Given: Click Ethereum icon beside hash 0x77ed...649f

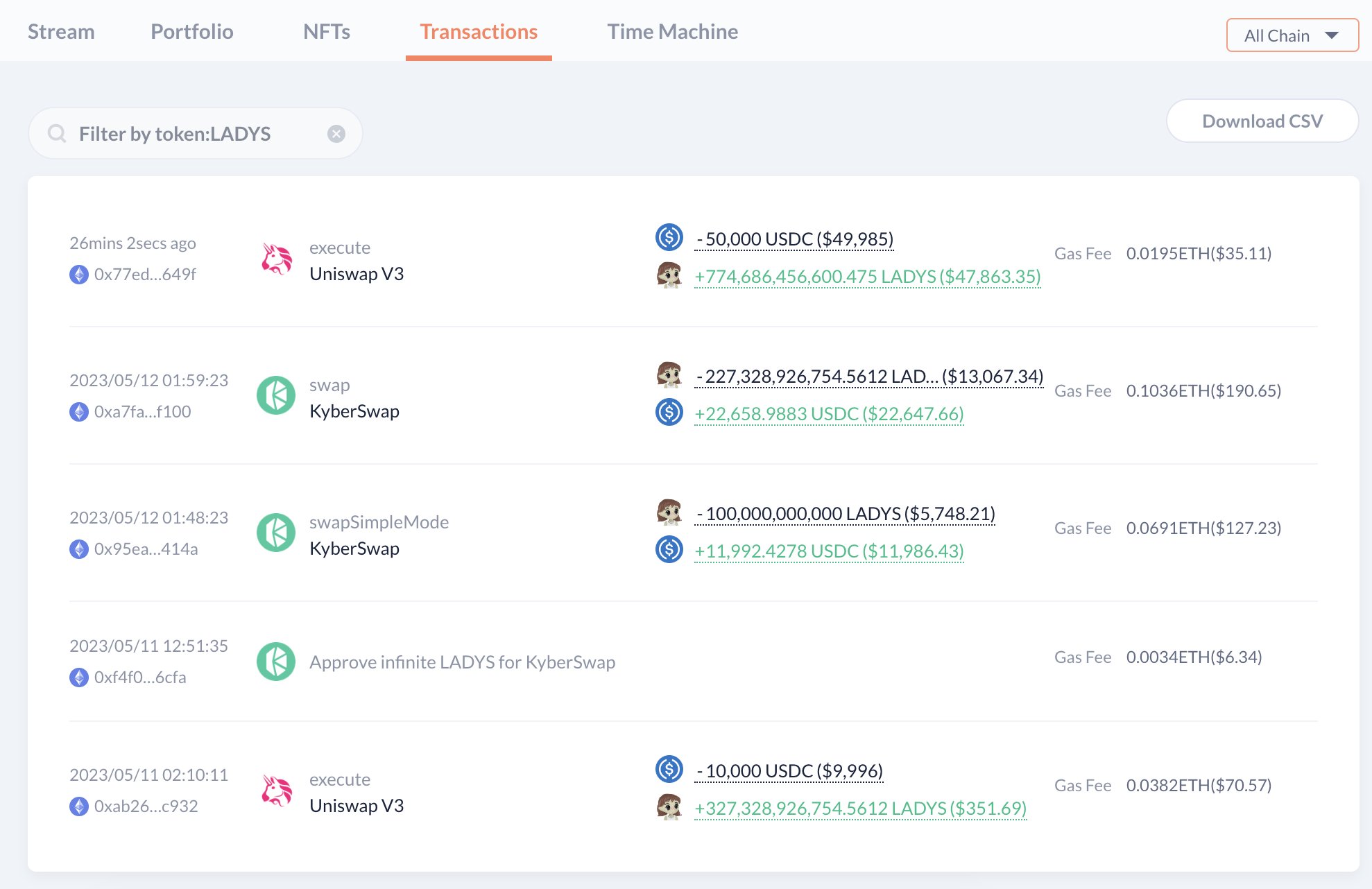Looking at the screenshot, I should (79, 275).
